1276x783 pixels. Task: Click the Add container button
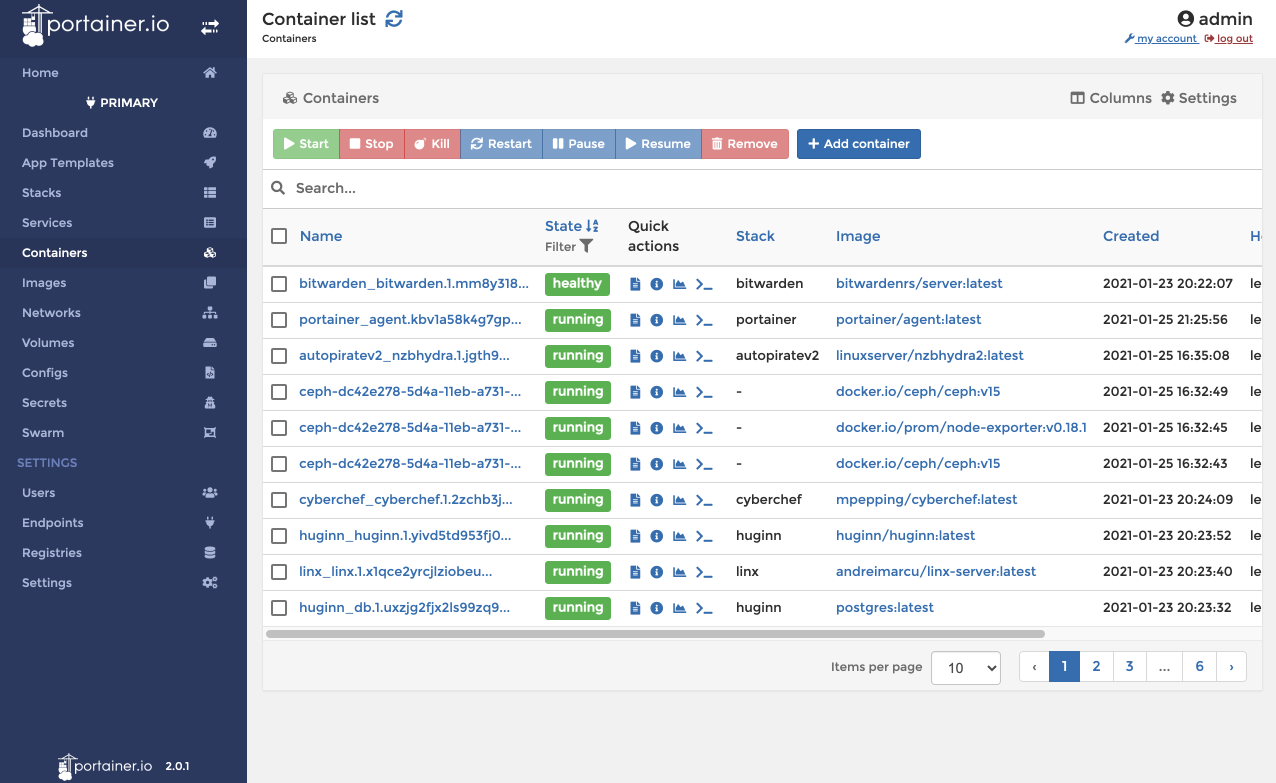click(x=858, y=144)
